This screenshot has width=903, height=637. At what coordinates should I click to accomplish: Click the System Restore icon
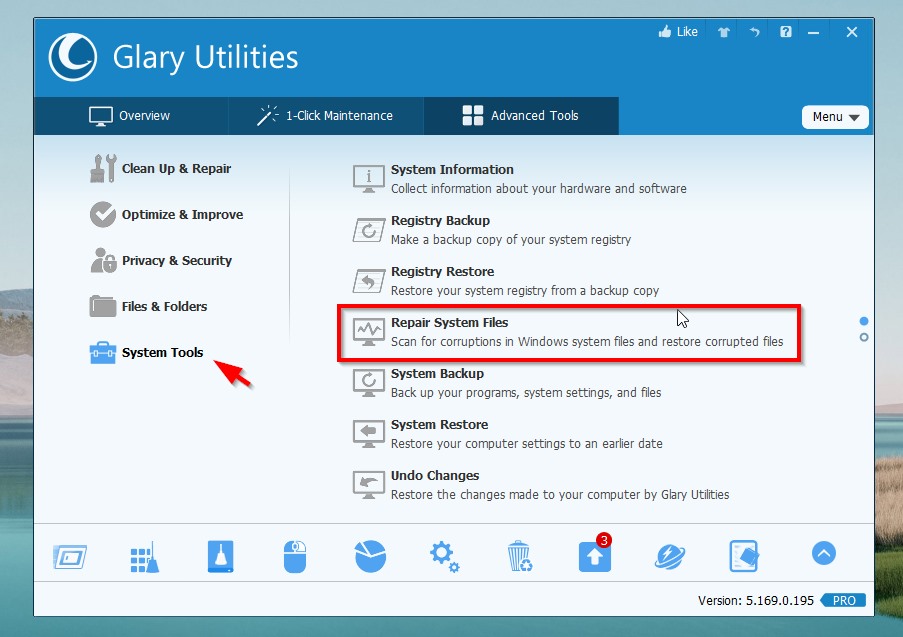369,434
